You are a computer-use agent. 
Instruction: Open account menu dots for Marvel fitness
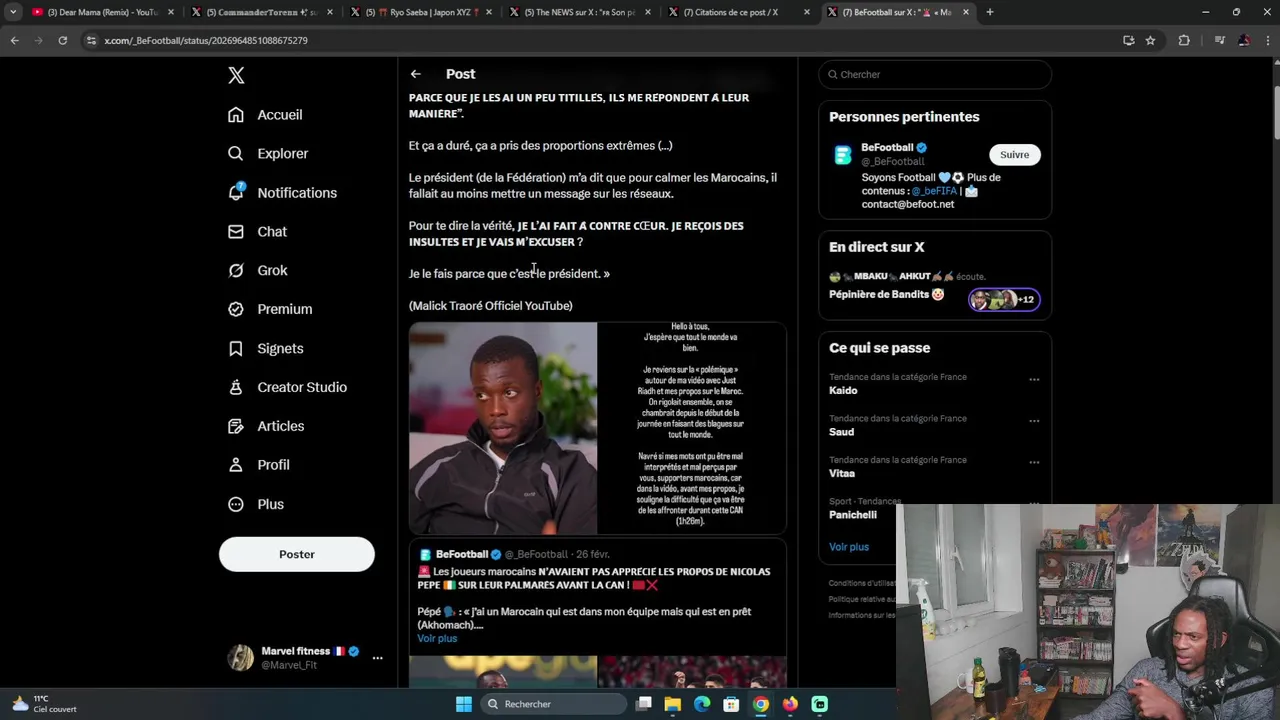pyautogui.click(x=377, y=658)
